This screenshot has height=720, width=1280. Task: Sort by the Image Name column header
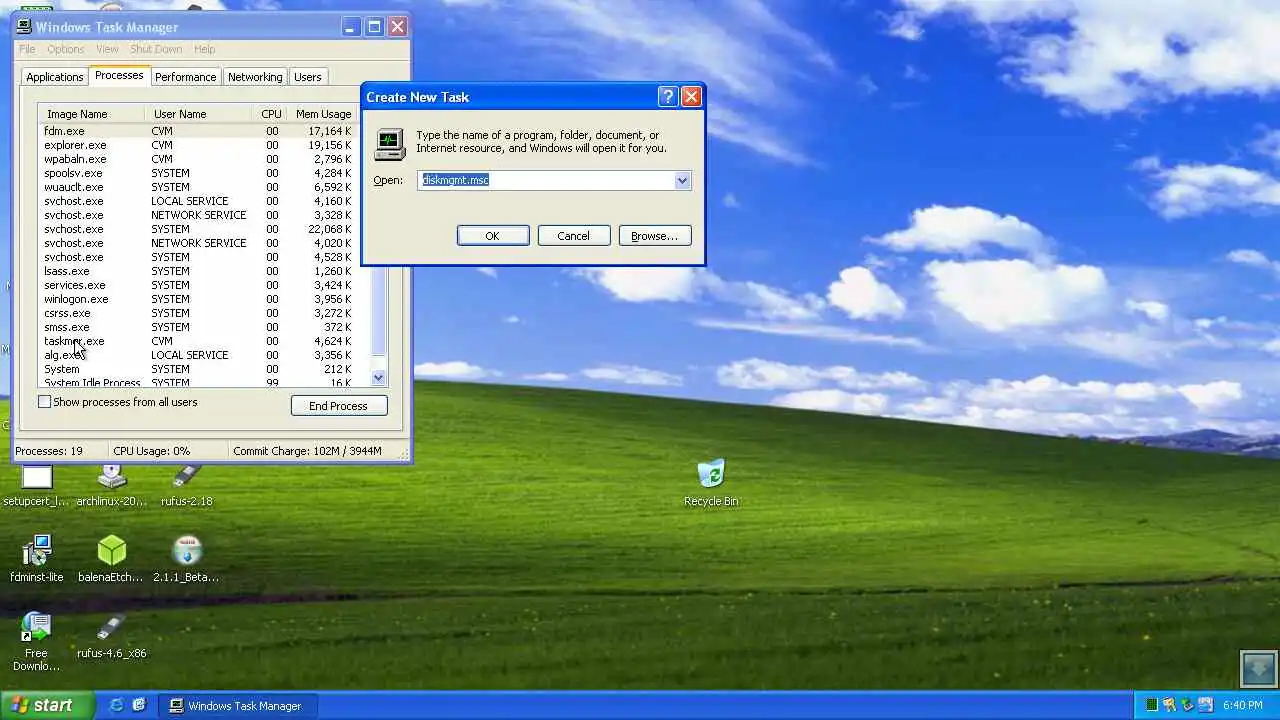[x=92, y=114]
